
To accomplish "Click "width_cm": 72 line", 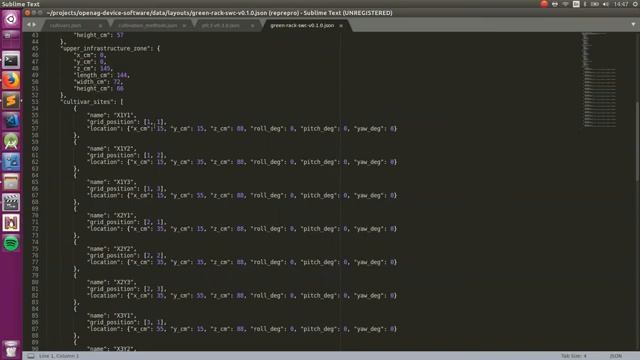I will 98,82.
